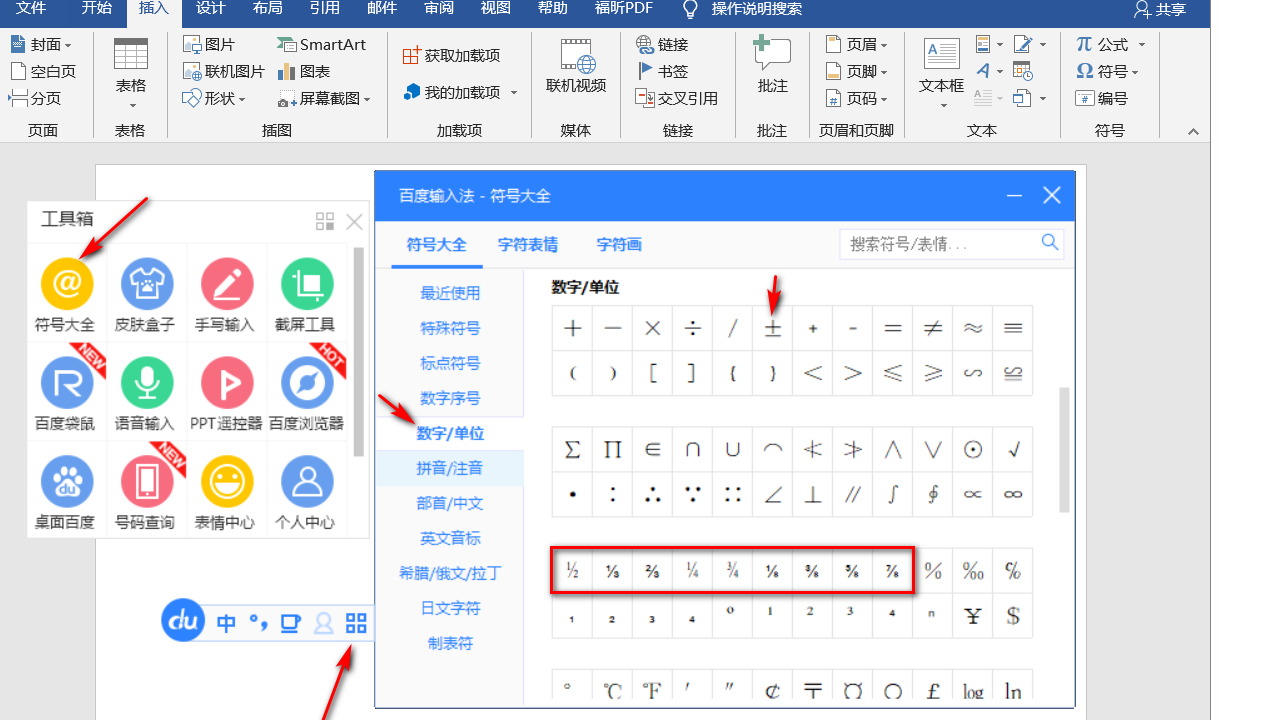This screenshot has width=1280, height=720.
Task: Insert a 图片 picture from ribbon
Action: point(209,45)
